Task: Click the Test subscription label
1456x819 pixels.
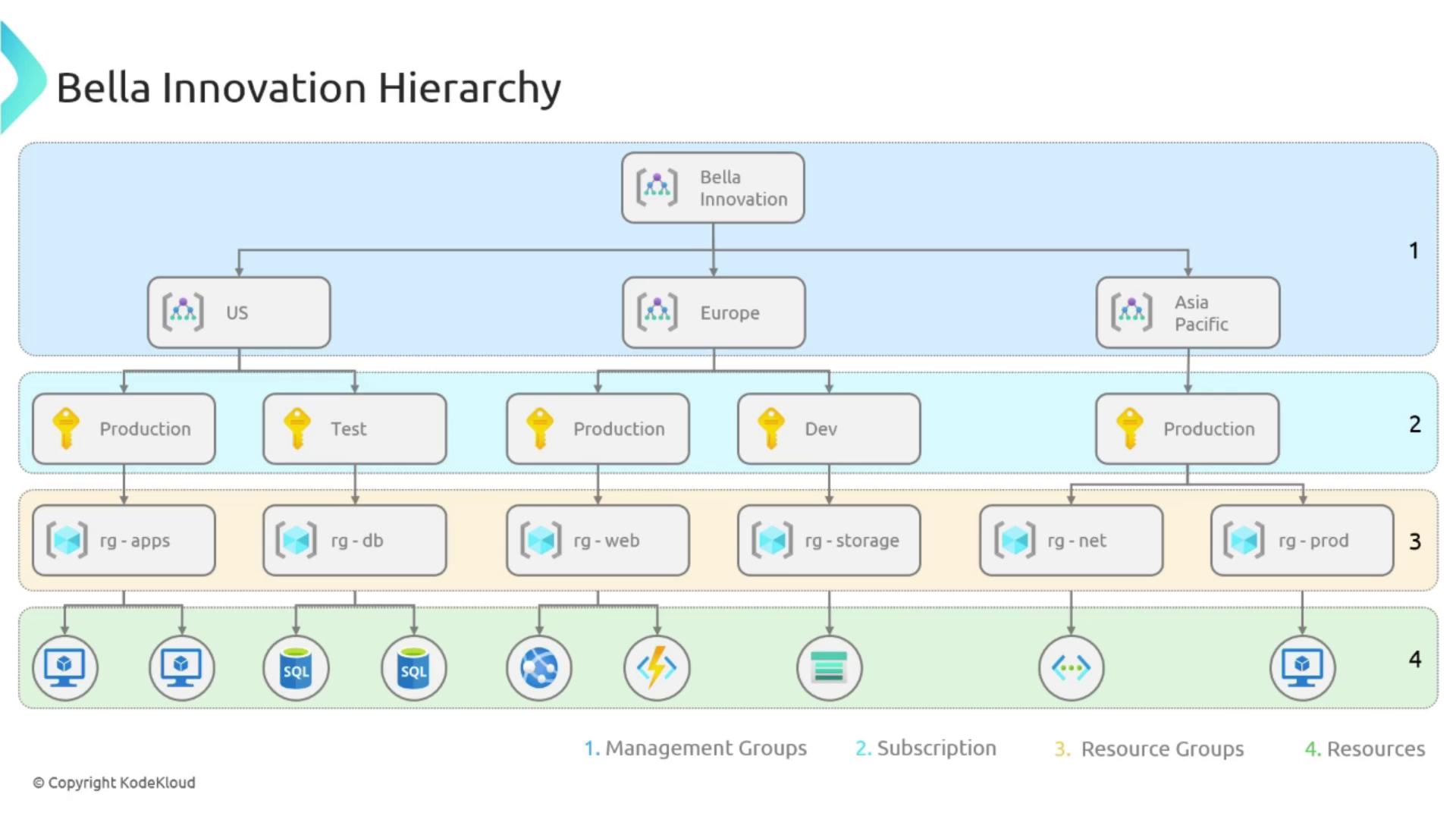Action: pyautogui.click(x=348, y=428)
